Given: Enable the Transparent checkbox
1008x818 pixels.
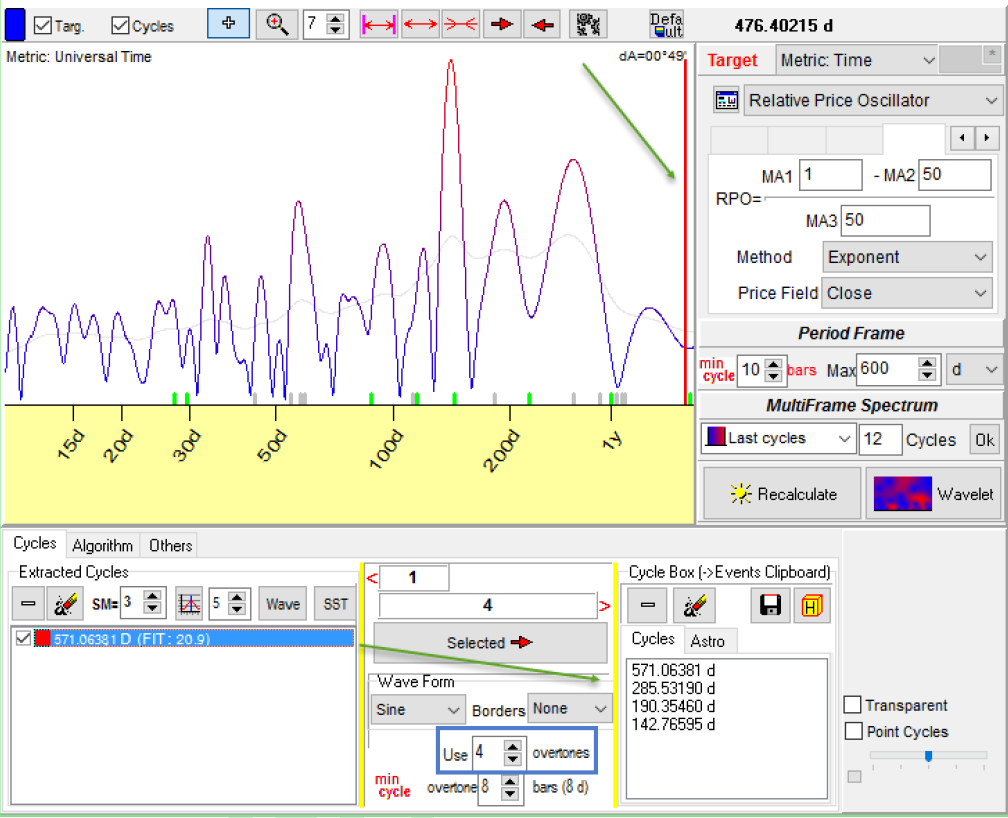Looking at the screenshot, I should [x=852, y=705].
